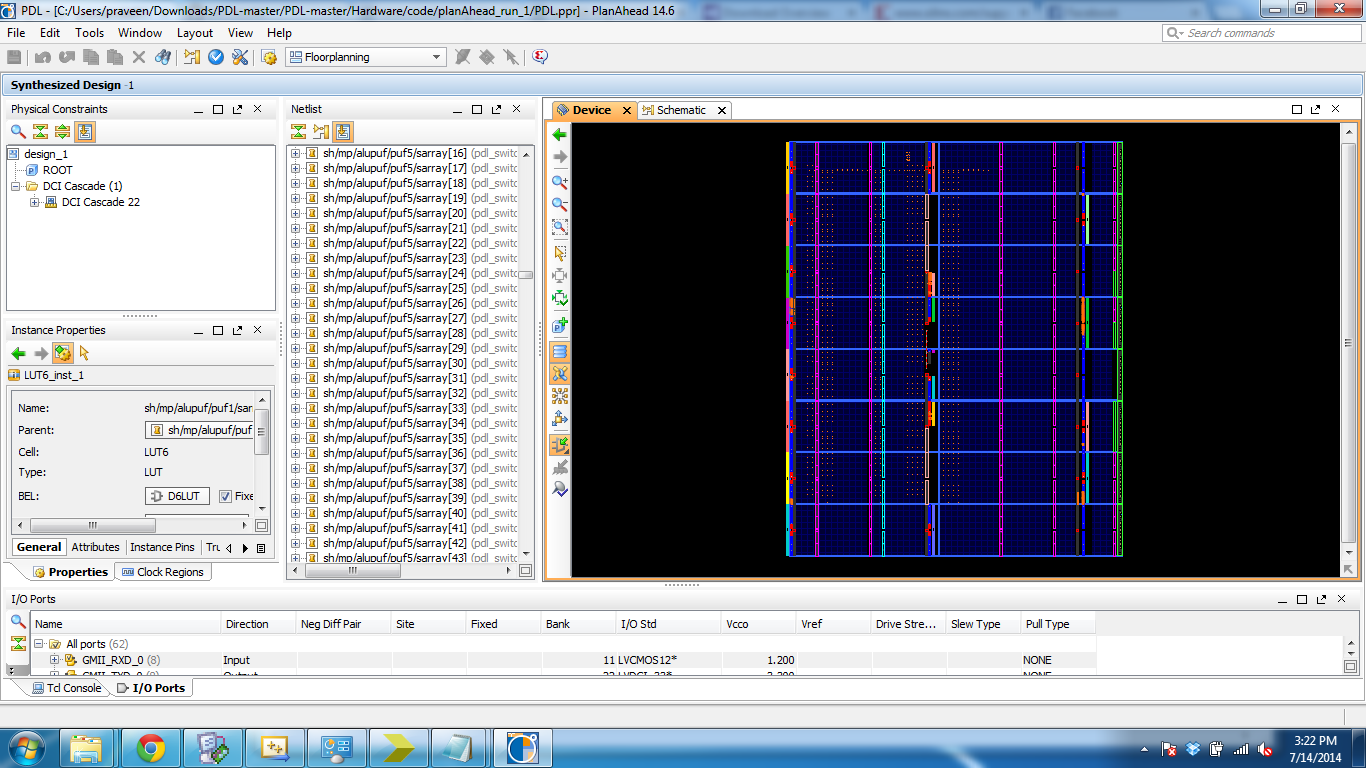Click the red speech-bubble icon in main toolbar
Viewport: 1366px width, 768px height.
click(540, 57)
